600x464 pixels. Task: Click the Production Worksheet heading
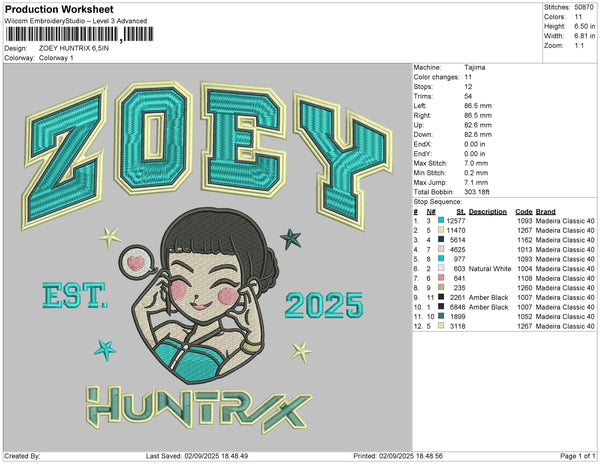(x=59, y=10)
